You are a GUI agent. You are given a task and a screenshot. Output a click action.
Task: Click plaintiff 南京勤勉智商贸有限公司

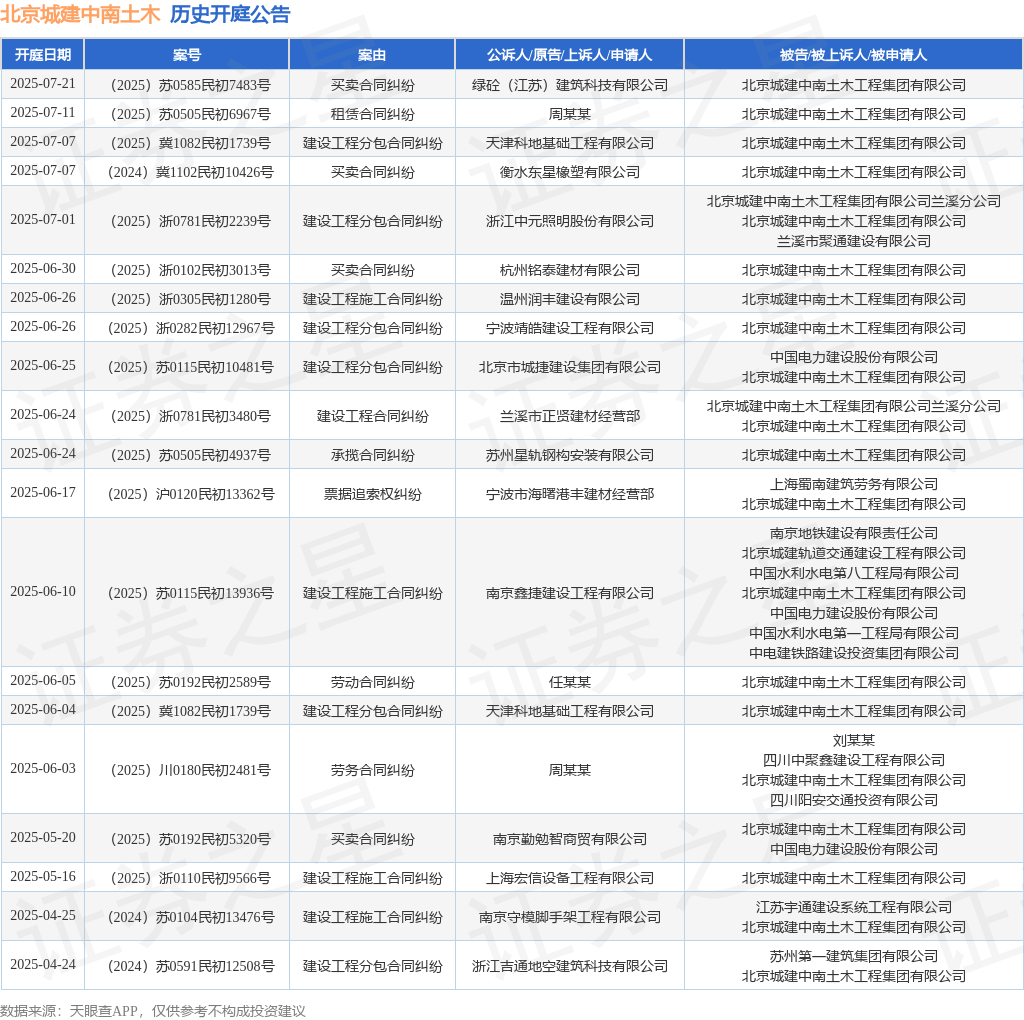pyautogui.click(x=569, y=839)
